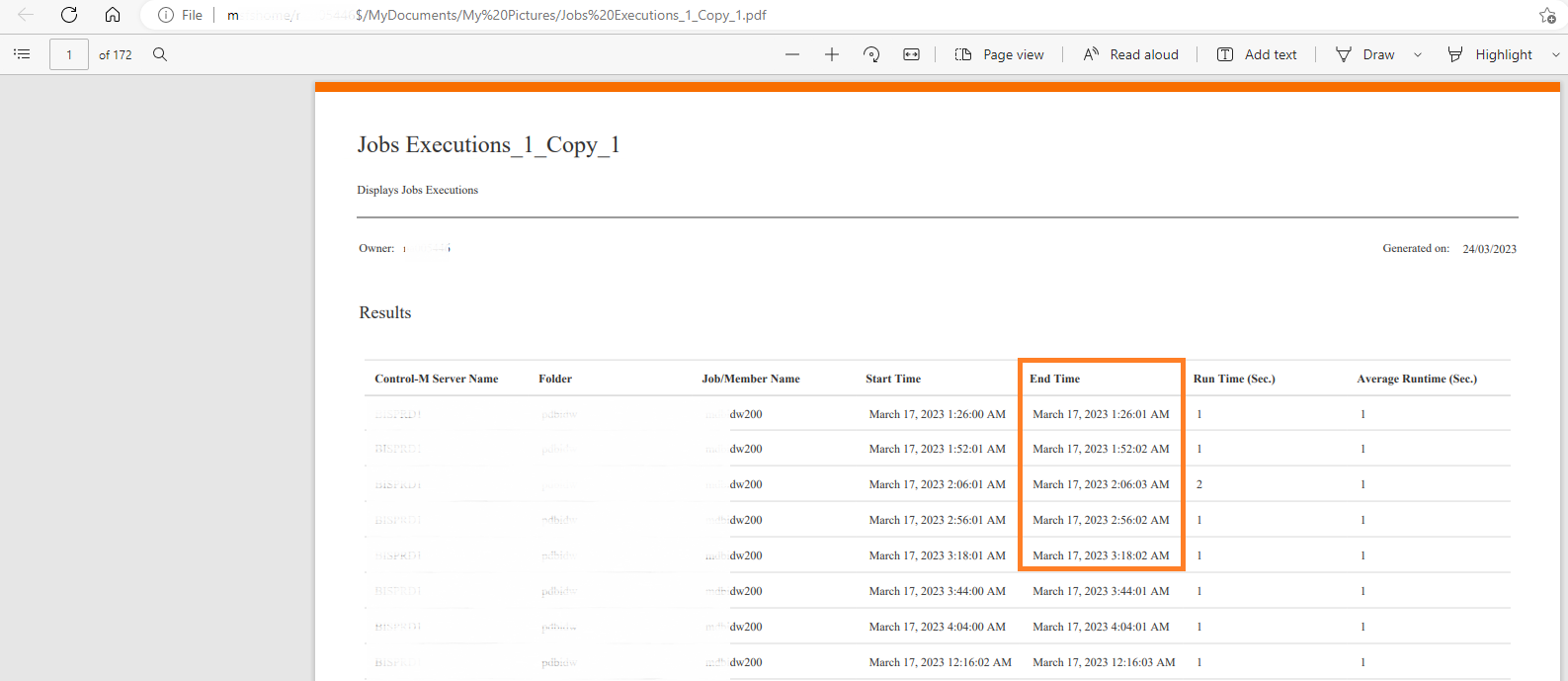Expand the Highlight options dropdown arrow
The image size is (1568, 681).
1556,54
